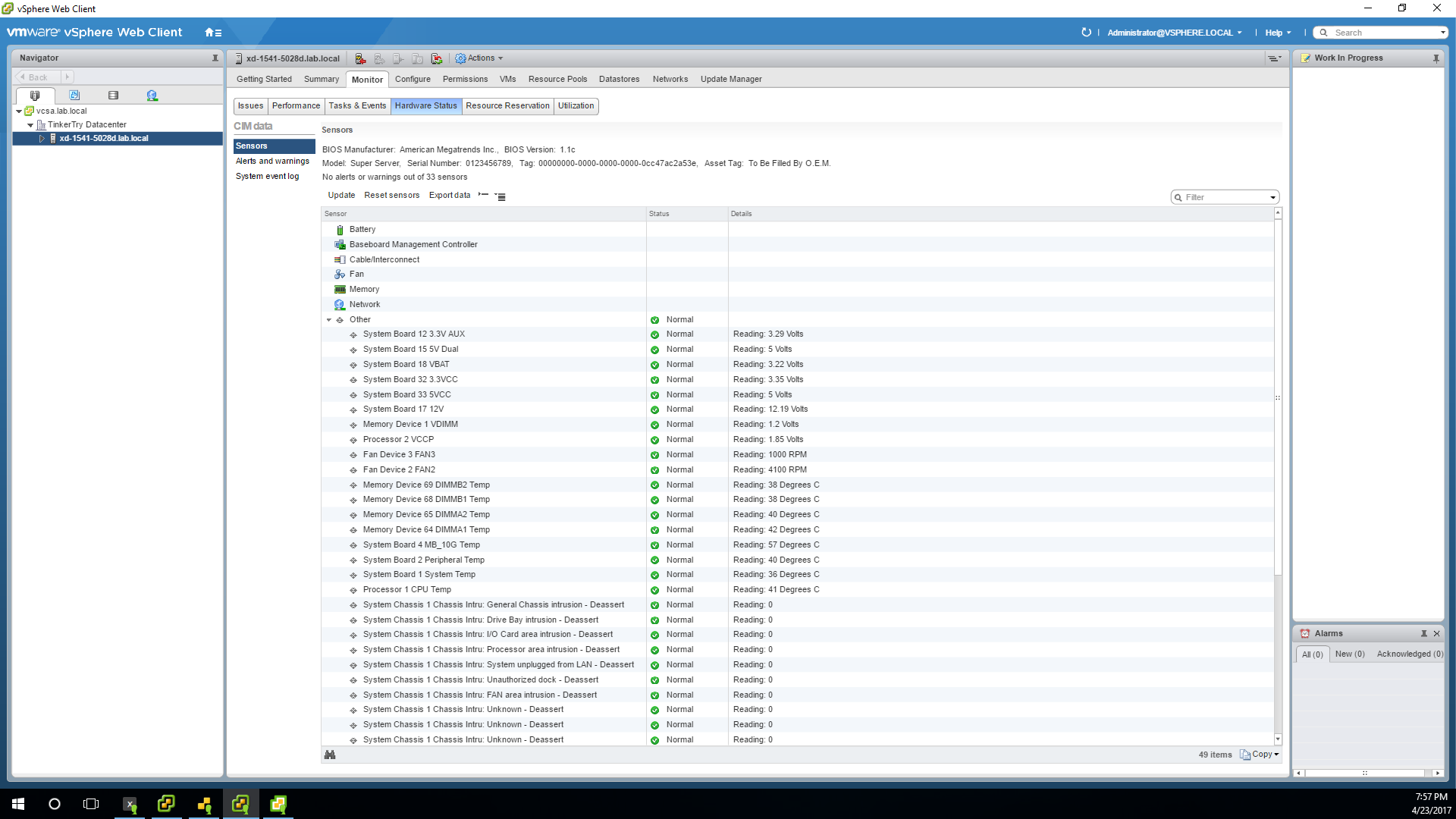Open the Filter dropdown arrow
This screenshot has height=819, width=1456.
click(1272, 197)
